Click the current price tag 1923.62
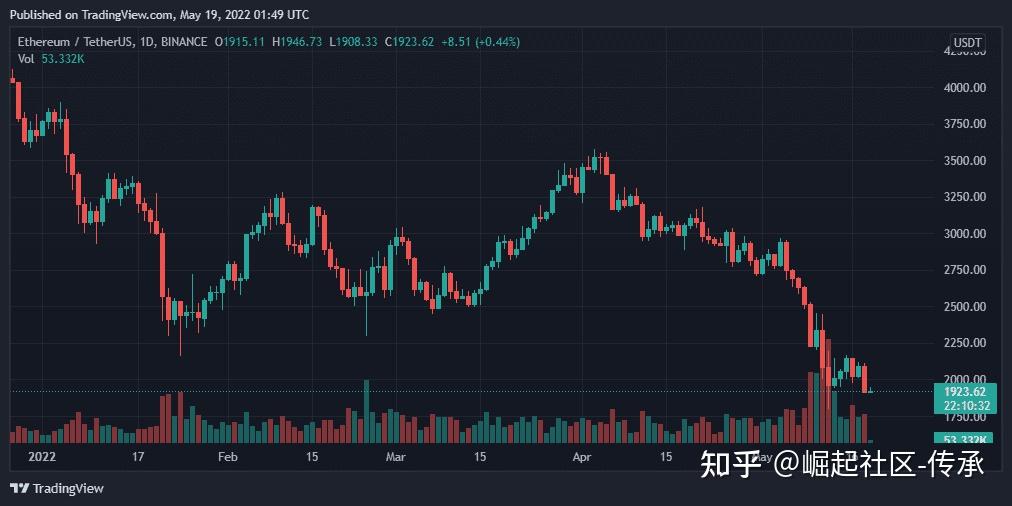The height and width of the screenshot is (506, 1012). tap(965, 391)
